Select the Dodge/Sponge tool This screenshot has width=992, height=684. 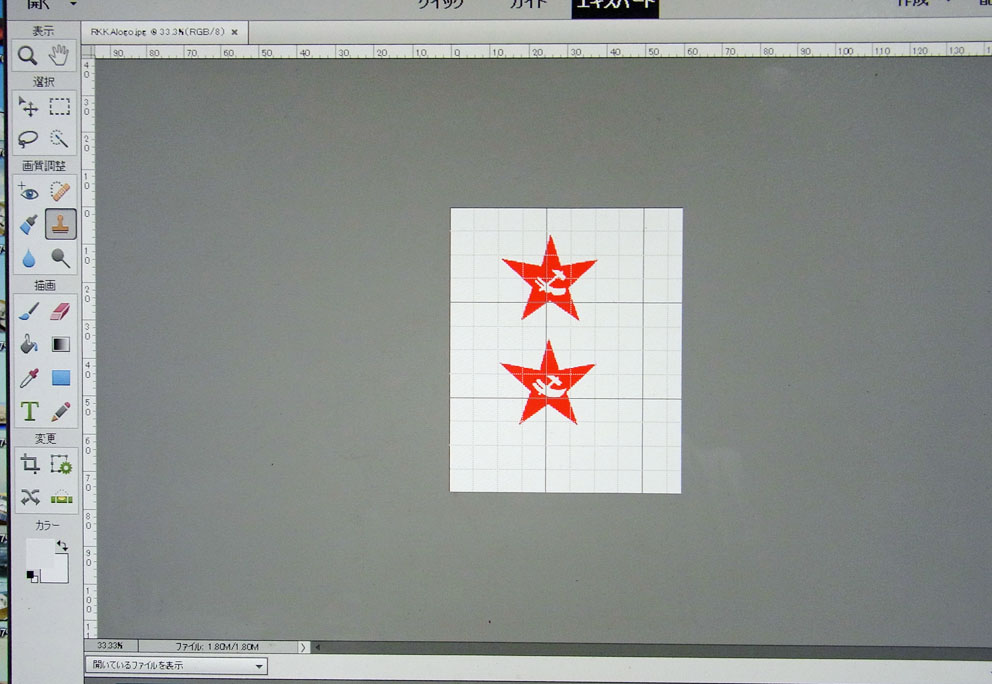point(61,258)
